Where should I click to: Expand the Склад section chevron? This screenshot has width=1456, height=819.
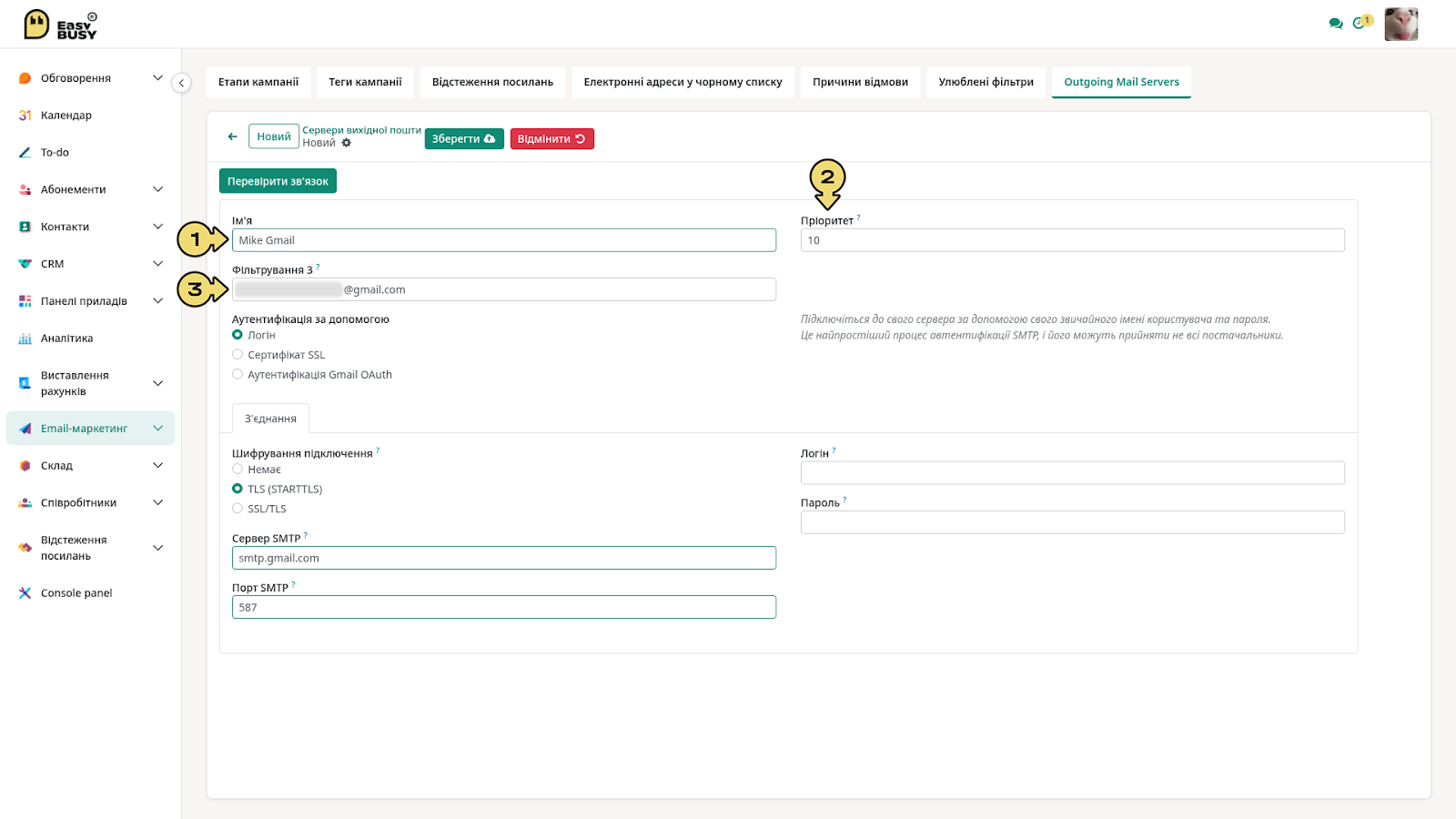[x=157, y=466]
